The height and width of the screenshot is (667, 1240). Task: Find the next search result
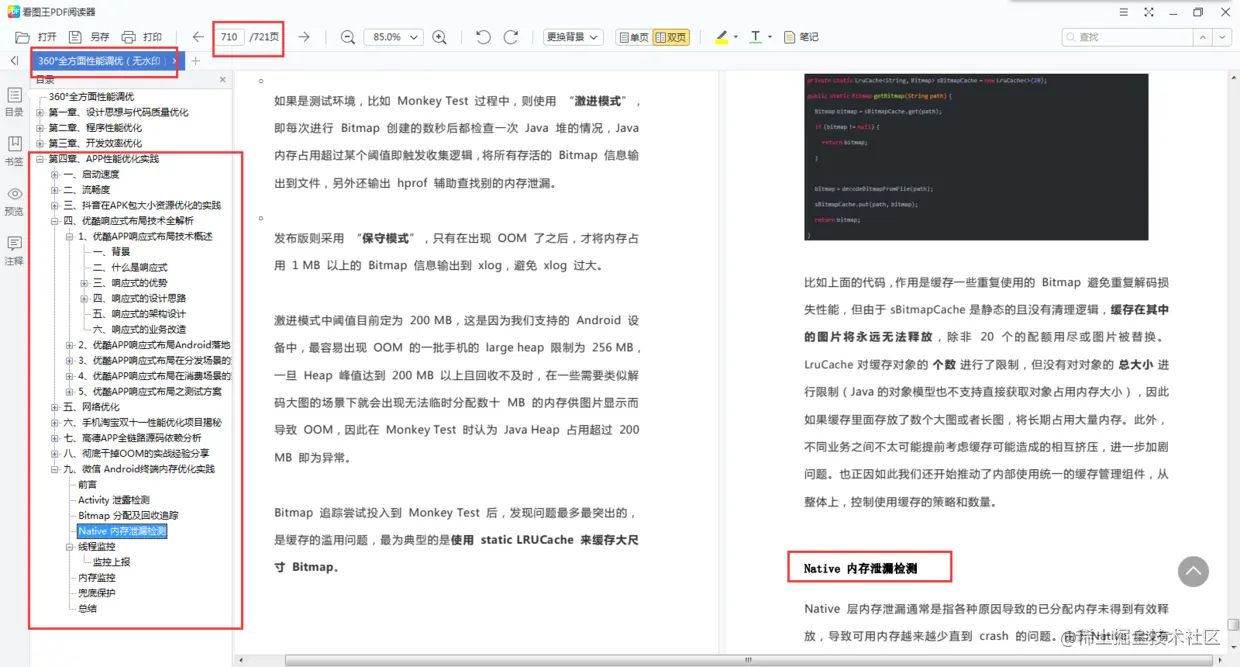[x=1222, y=37]
